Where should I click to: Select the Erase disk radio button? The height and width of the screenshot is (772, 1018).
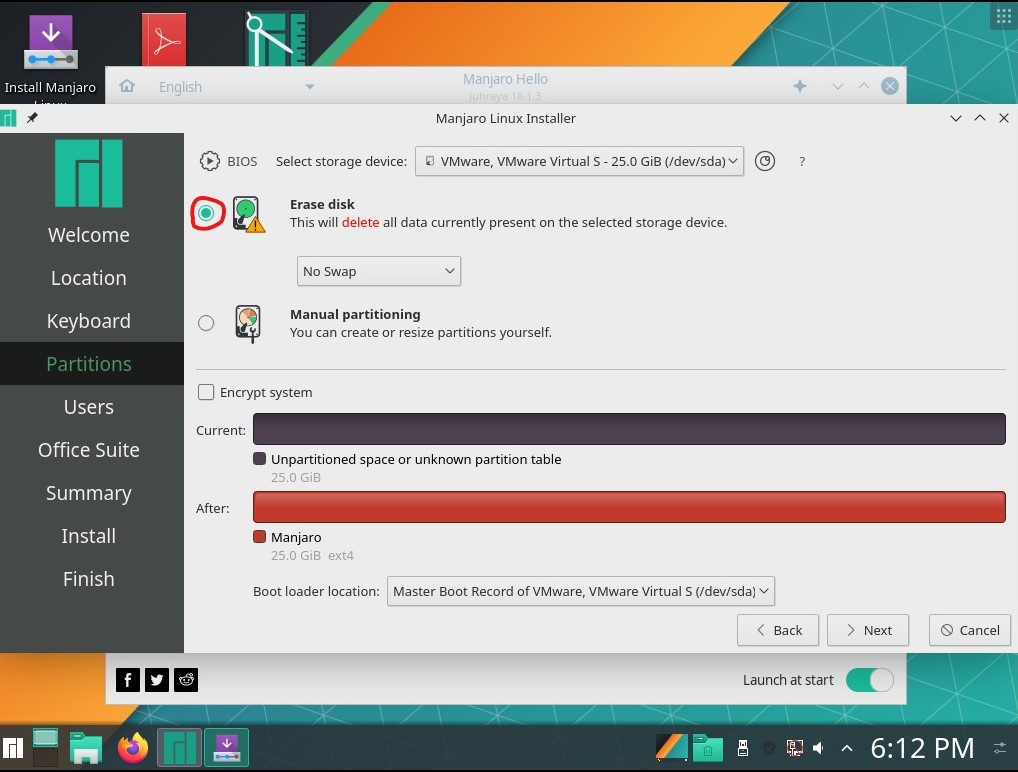coord(206,213)
